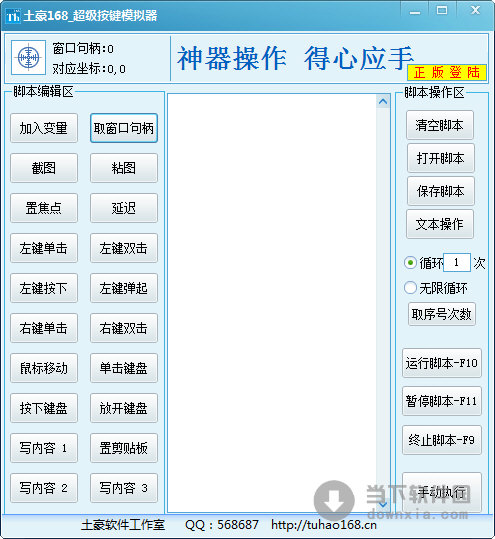
Task: Click scroll-down arrow of script editor
Action: coord(383,505)
